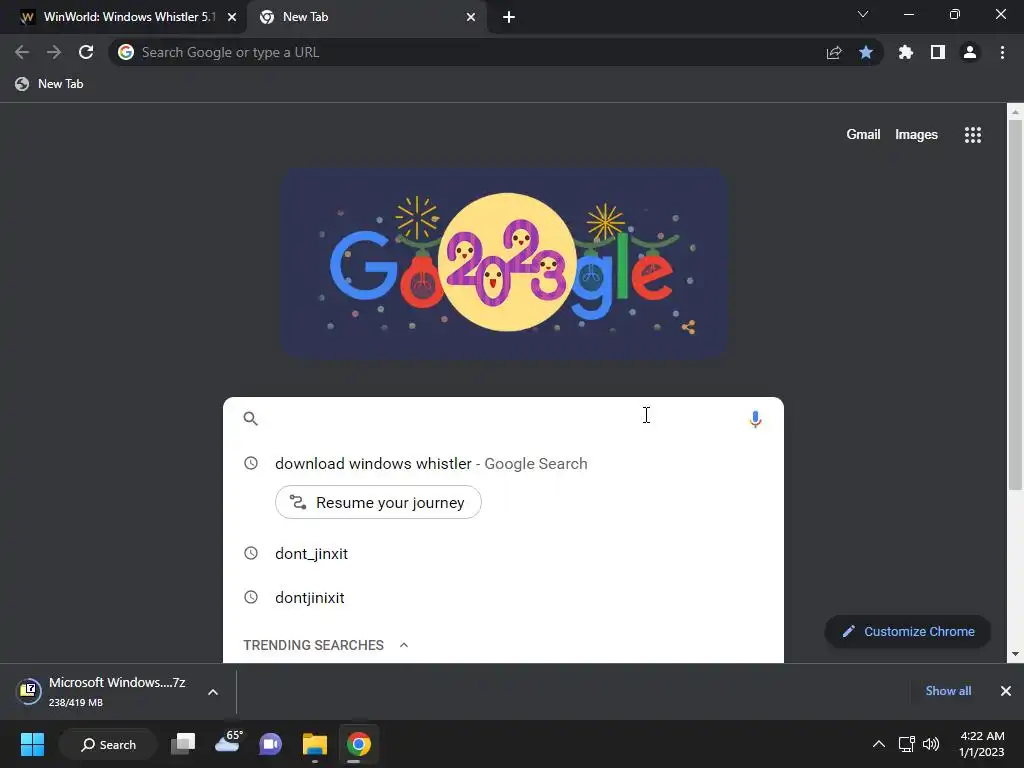This screenshot has width=1024, height=768.
Task: Open the tab search dropdown arrow
Action: [863, 14]
